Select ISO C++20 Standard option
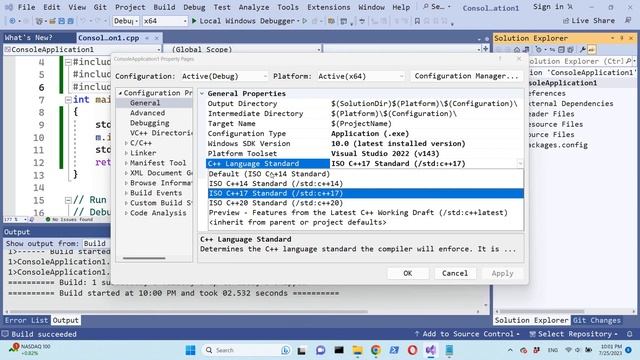640x360 pixels. coord(366,203)
